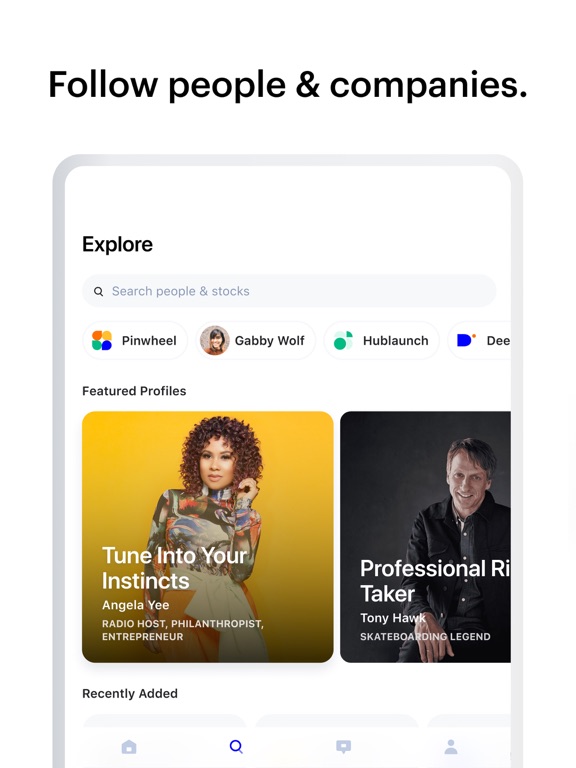
Task: Select the Pinwheel chip
Action: coord(135,340)
